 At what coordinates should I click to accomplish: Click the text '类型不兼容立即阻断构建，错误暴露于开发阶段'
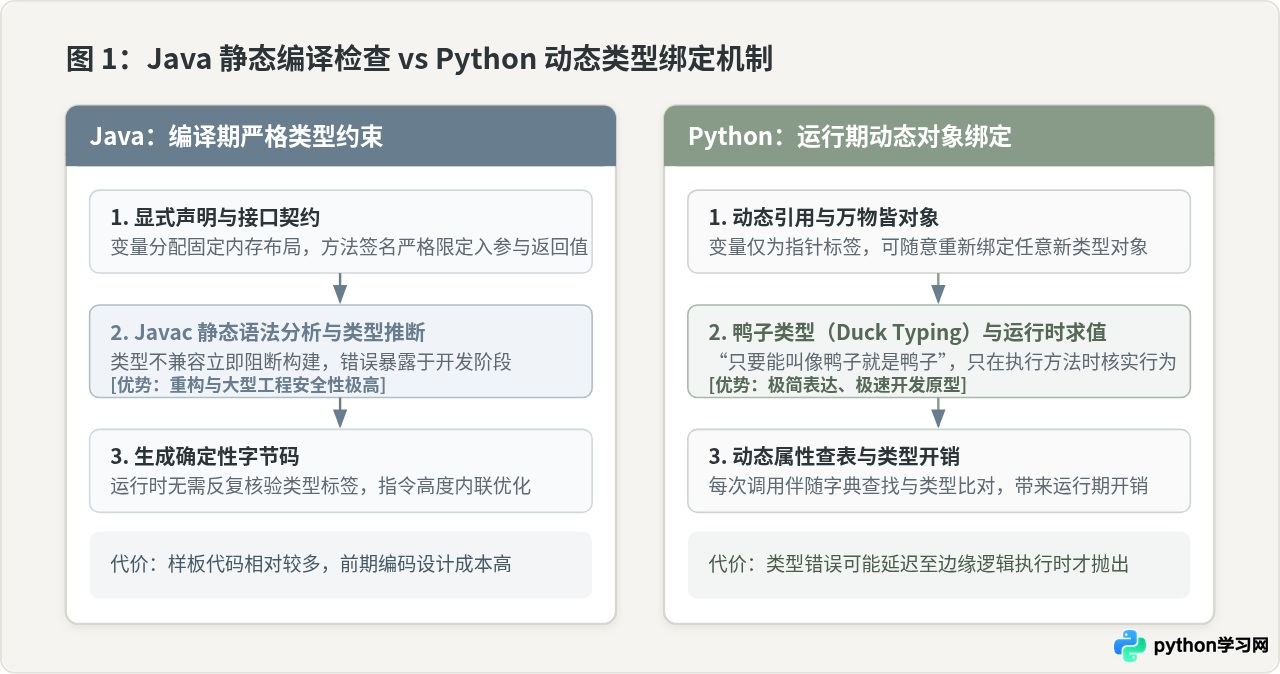[311, 361]
